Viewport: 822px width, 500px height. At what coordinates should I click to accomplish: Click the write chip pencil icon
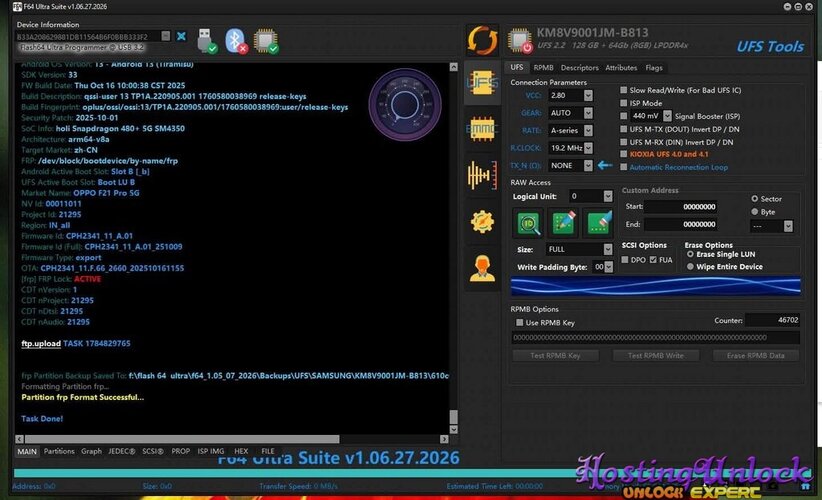564,223
